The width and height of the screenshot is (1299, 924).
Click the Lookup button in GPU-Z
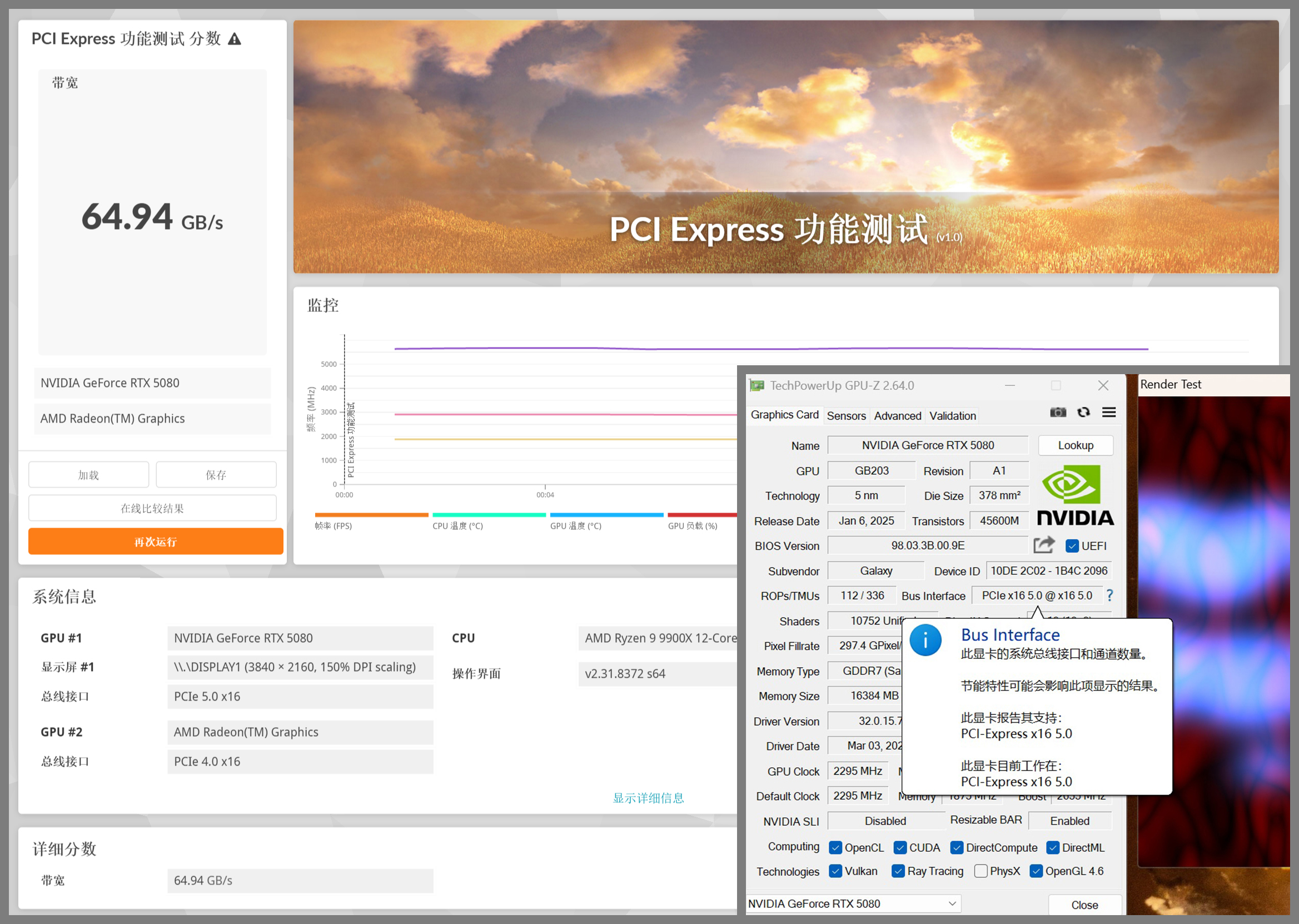point(1075,445)
